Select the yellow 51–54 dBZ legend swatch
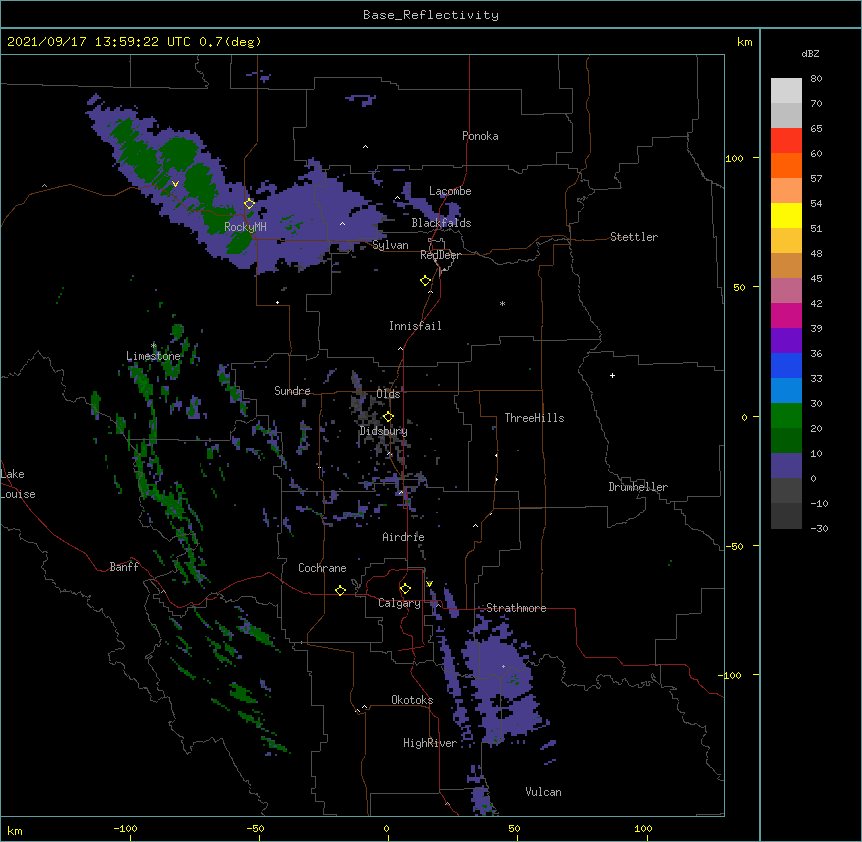The height and width of the screenshot is (842, 862). click(x=786, y=215)
